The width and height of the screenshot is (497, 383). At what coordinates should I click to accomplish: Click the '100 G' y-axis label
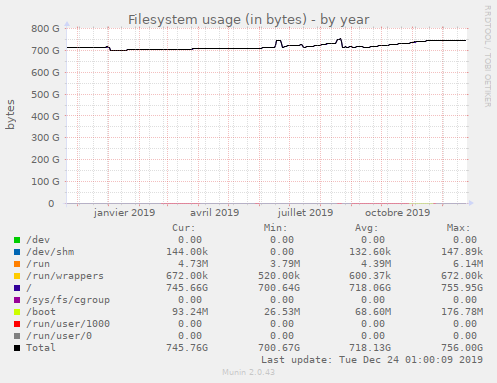click(x=45, y=182)
